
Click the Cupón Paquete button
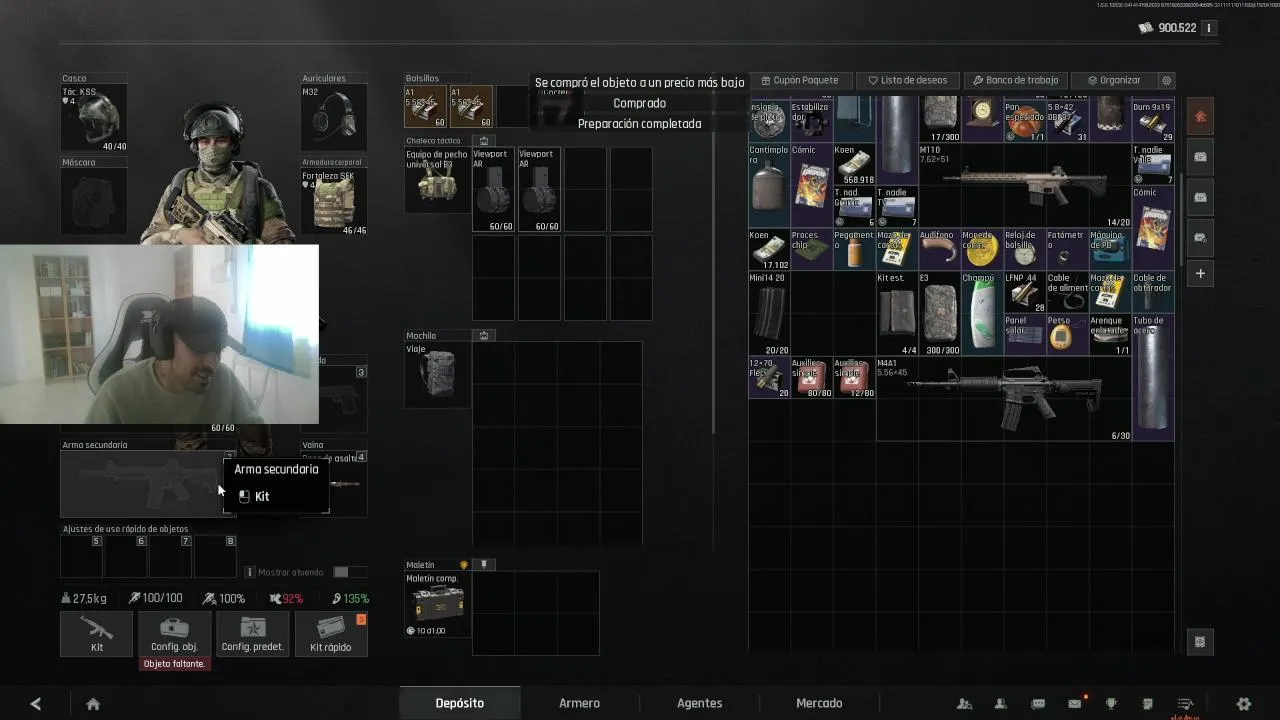coord(800,80)
